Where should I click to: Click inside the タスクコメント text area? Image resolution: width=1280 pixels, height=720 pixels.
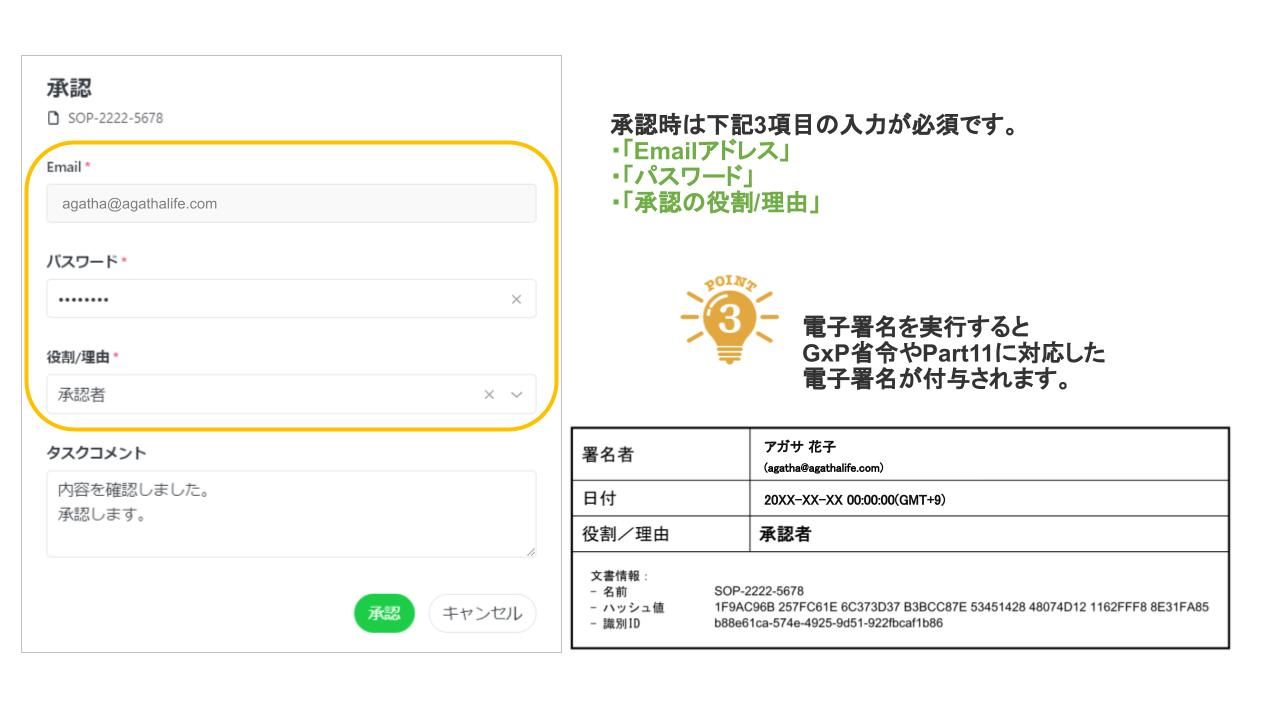290,514
